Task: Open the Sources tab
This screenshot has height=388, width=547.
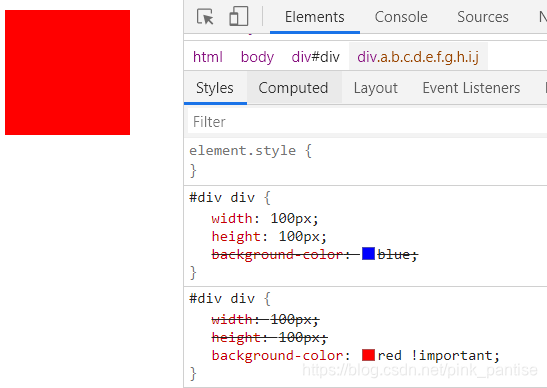Action: [x=483, y=17]
